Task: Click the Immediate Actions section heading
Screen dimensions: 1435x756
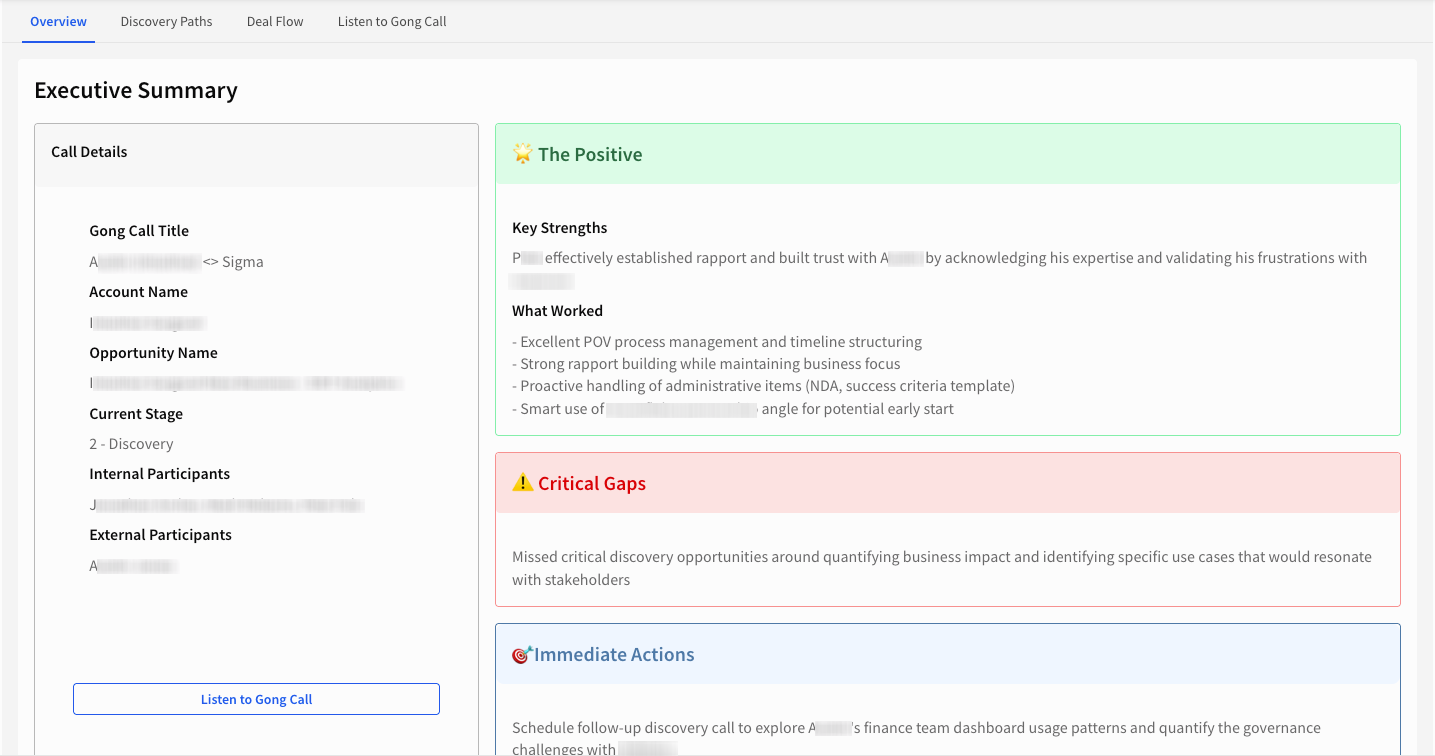Action: point(614,655)
